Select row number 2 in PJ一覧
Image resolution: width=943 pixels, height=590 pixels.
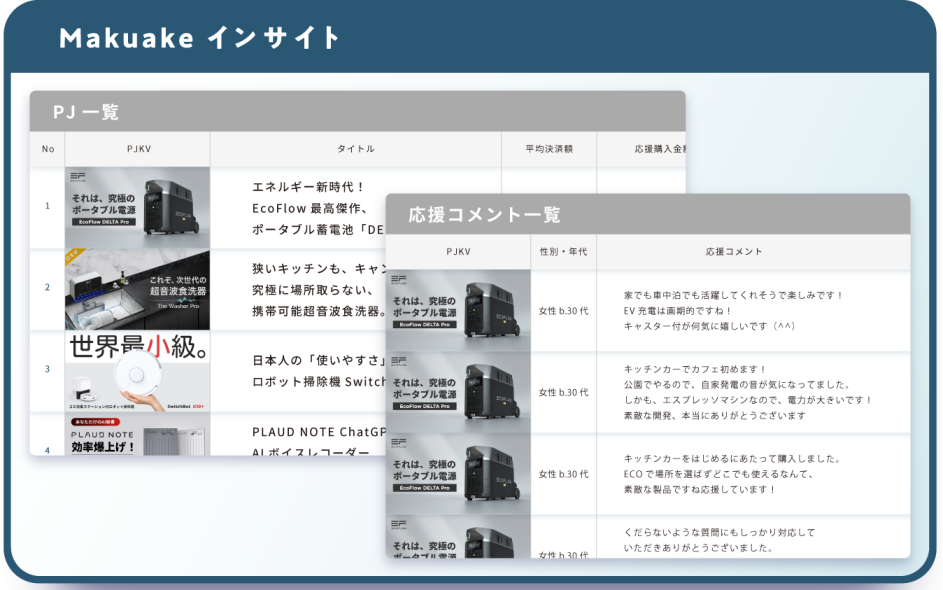[x=48, y=287]
